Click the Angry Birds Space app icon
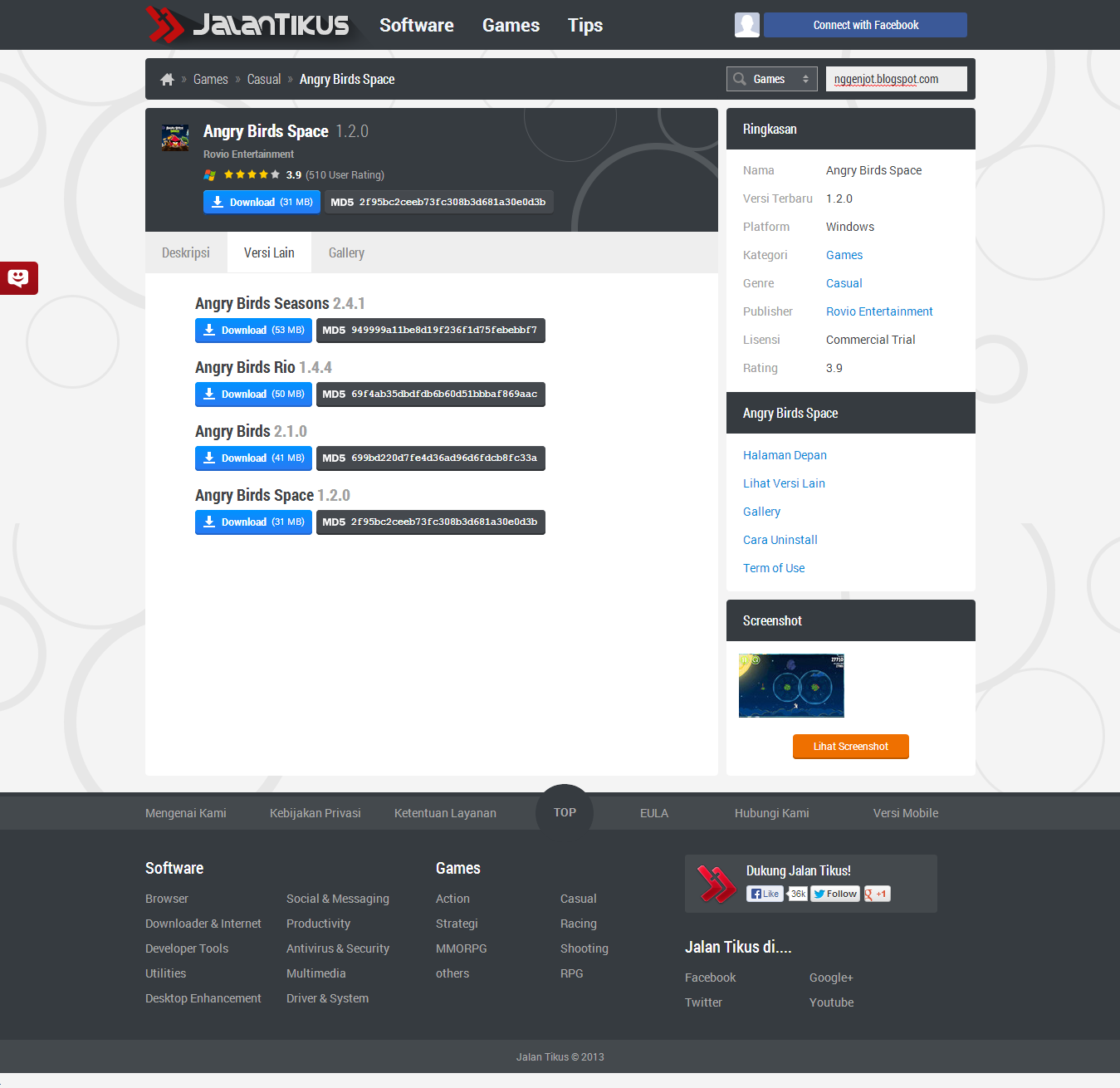The width and height of the screenshot is (1120, 1088). [175, 138]
